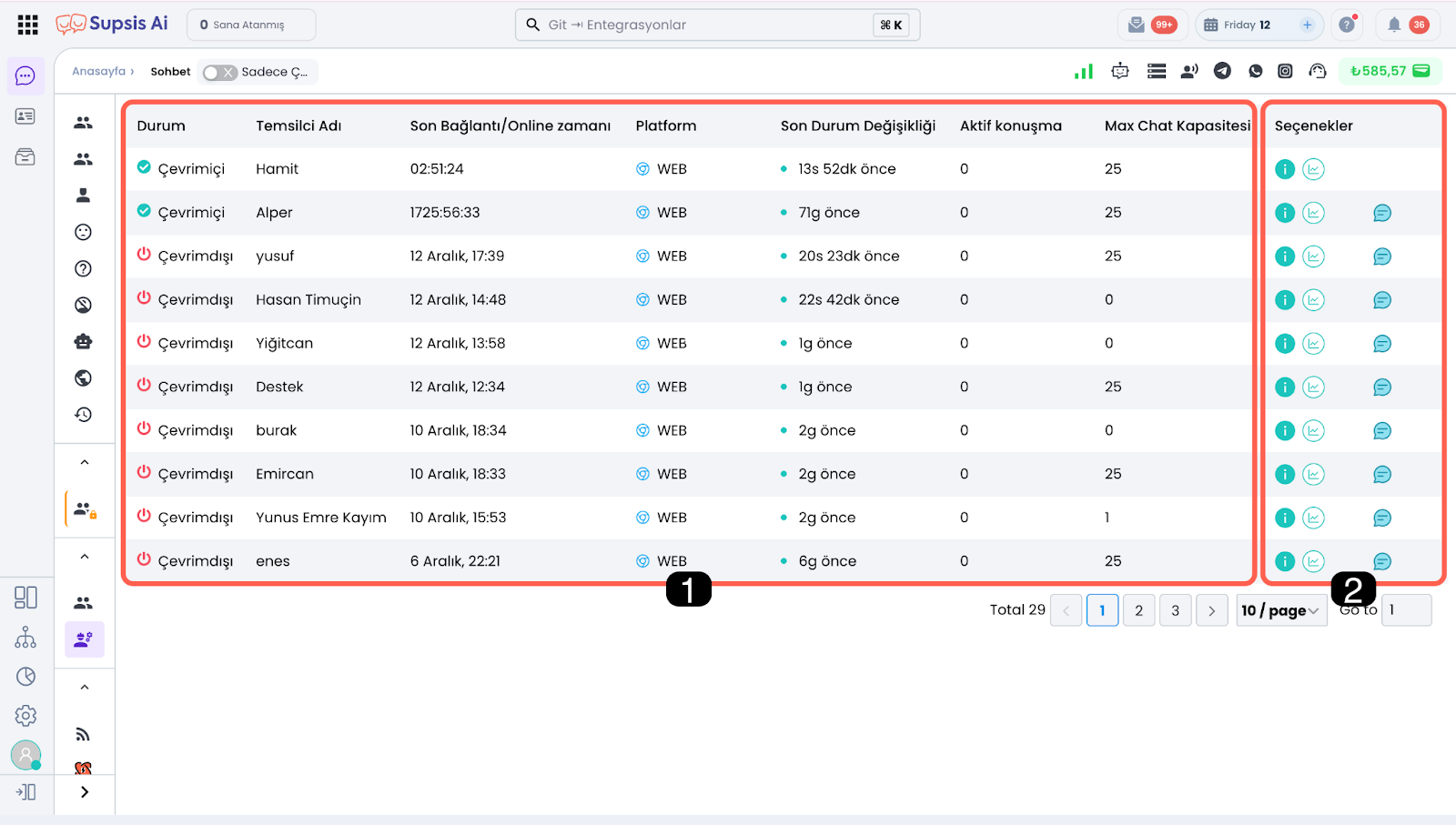Viewport: 1456px width, 825px height.
Task: Click the Telegram icon in the top toolbar
Action: (1222, 71)
